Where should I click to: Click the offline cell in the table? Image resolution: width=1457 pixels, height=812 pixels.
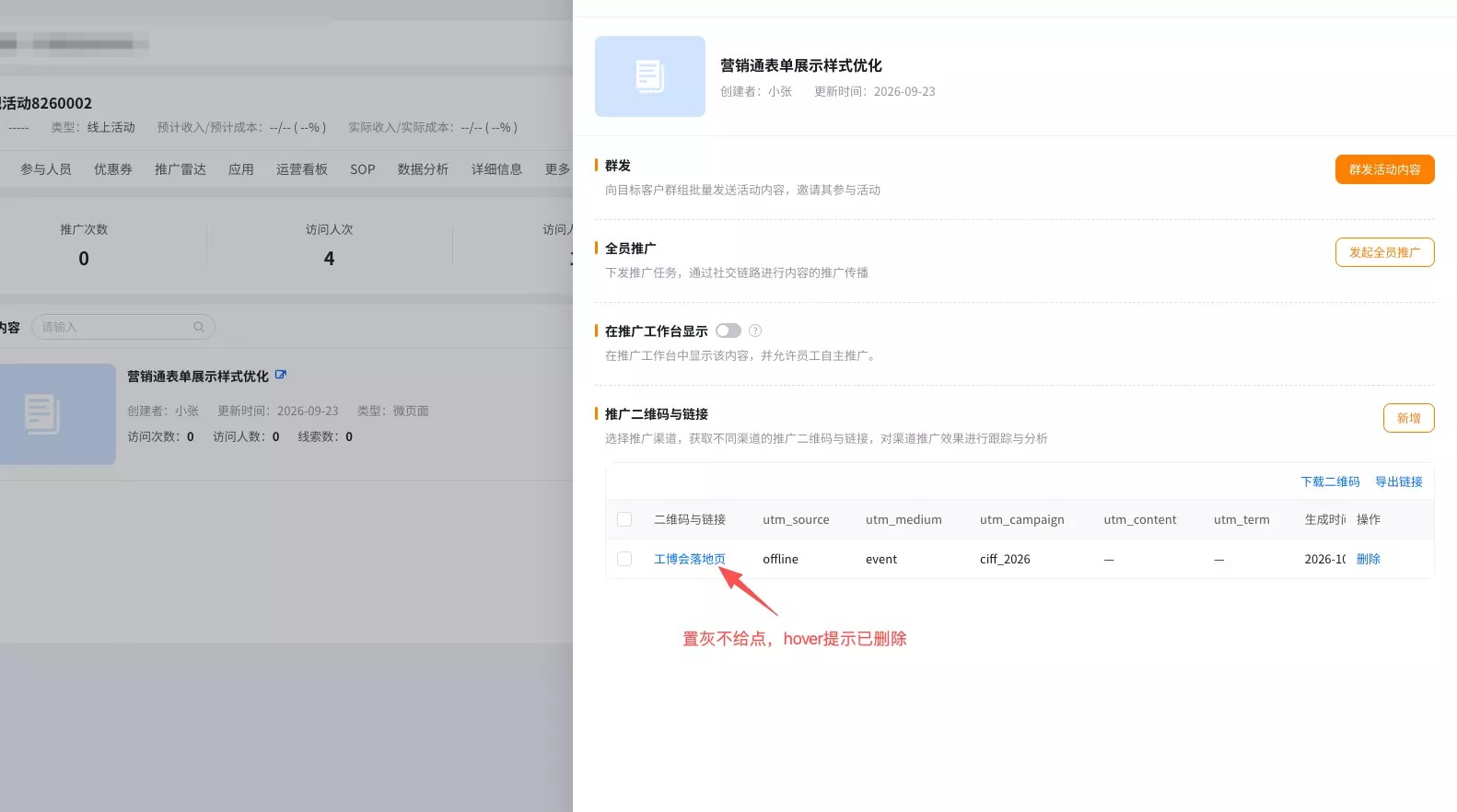(781, 559)
